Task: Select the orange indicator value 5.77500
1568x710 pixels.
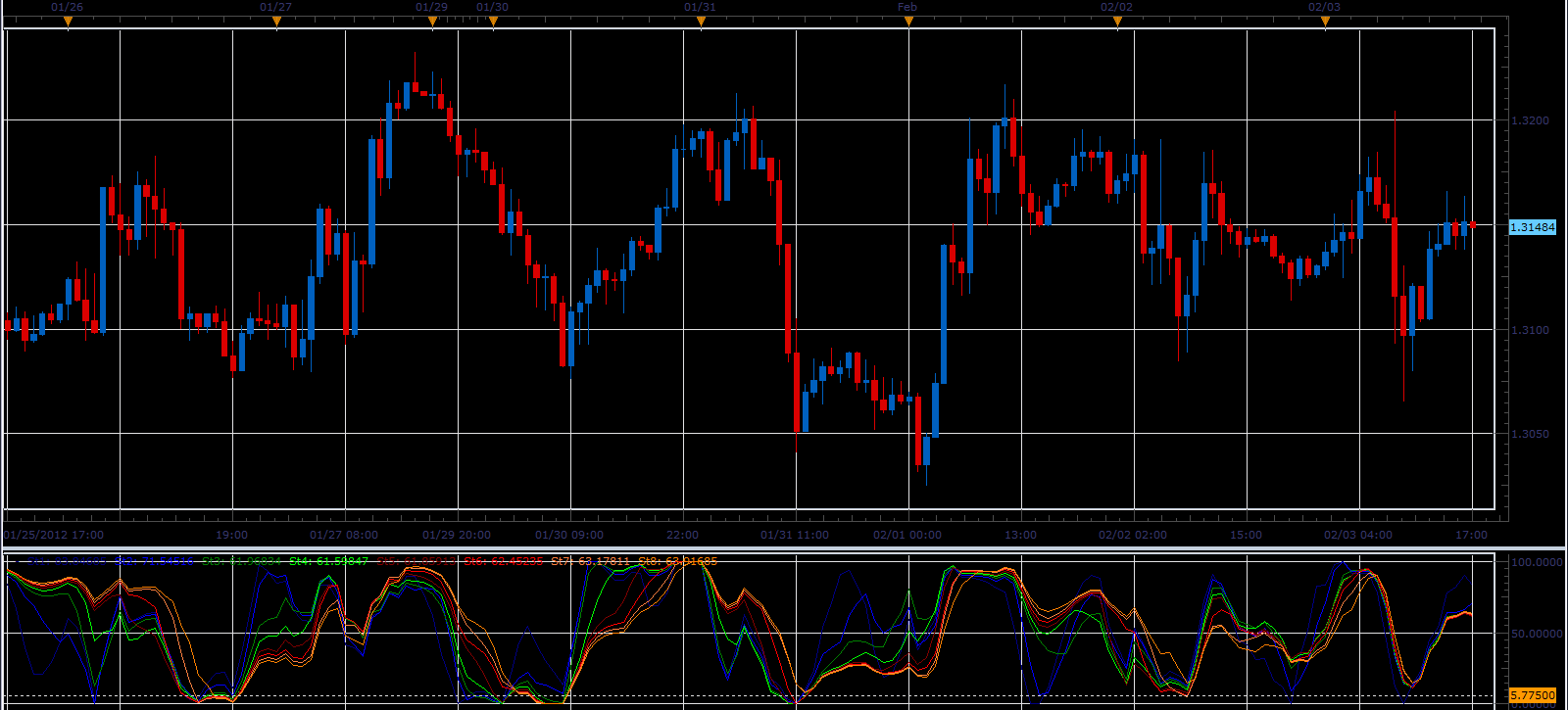Action: tap(1532, 695)
